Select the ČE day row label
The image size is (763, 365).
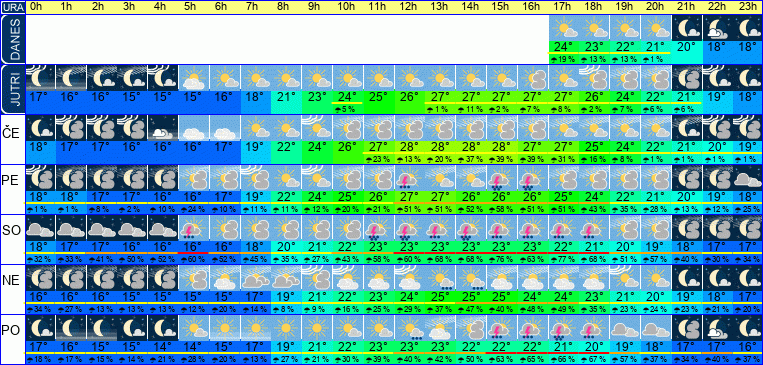click(x=13, y=133)
